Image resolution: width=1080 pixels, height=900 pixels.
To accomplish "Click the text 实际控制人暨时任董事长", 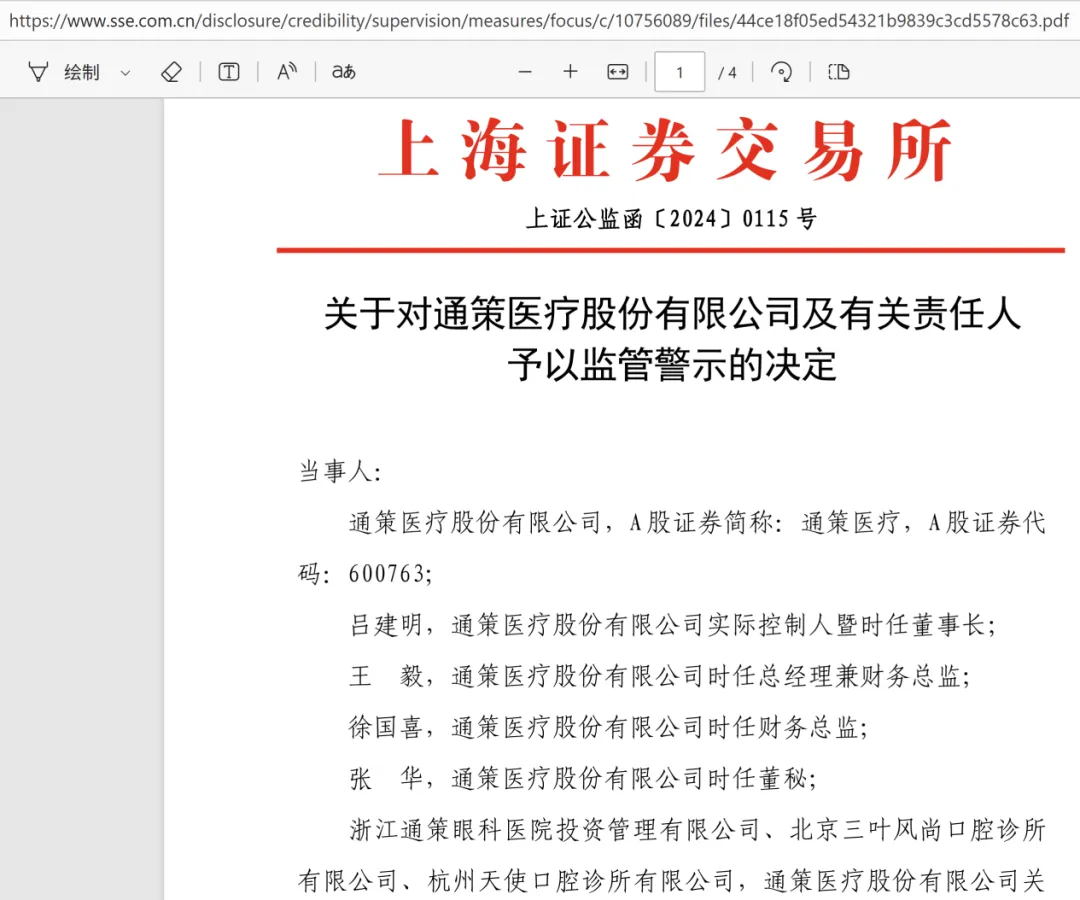I will 846,625.
